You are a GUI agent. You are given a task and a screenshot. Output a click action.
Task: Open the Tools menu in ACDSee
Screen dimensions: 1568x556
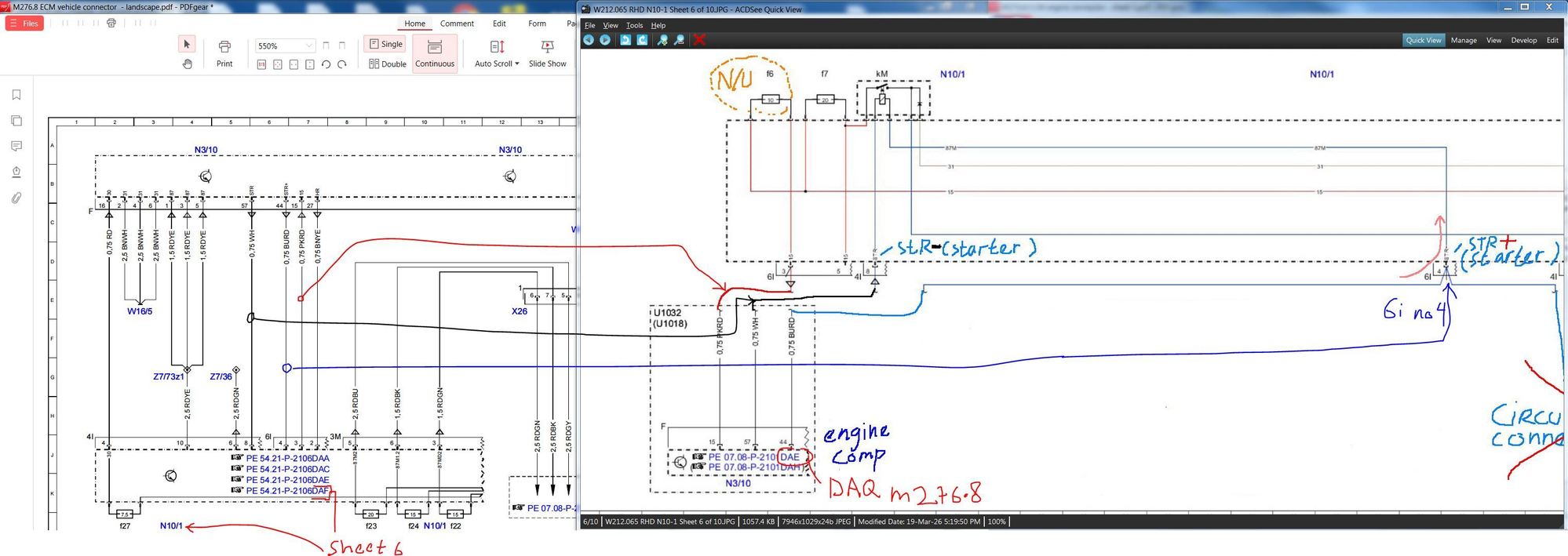pyautogui.click(x=634, y=25)
